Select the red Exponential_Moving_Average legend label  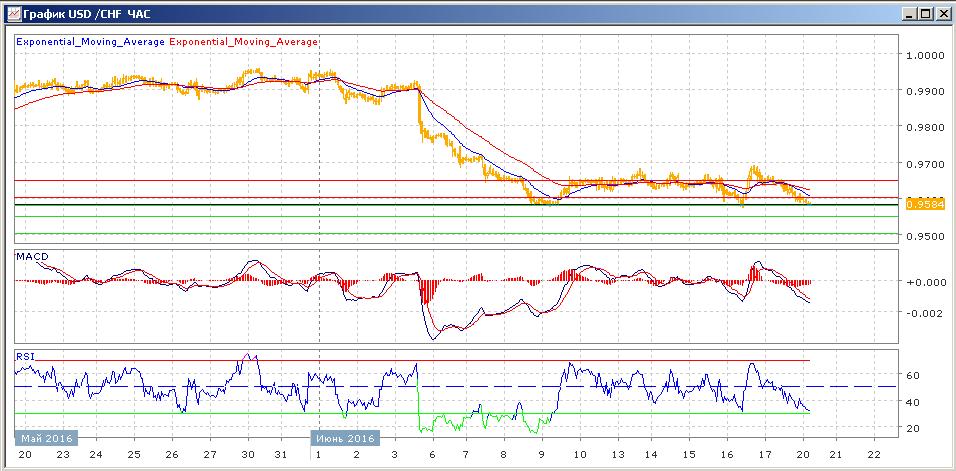click(244, 42)
